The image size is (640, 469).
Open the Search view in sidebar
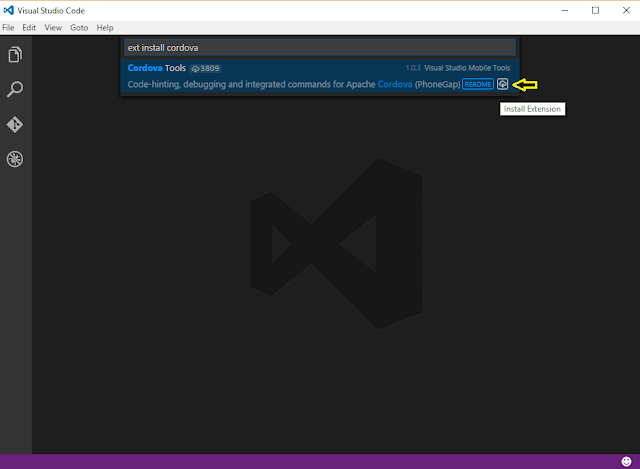[15, 89]
